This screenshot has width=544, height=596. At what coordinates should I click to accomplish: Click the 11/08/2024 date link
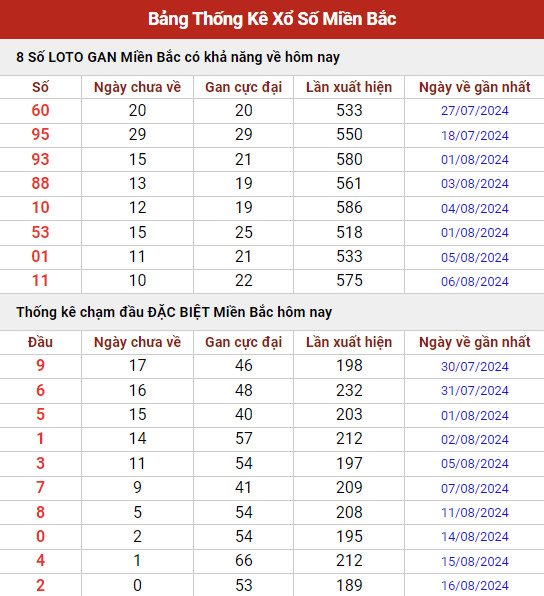(474, 512)
